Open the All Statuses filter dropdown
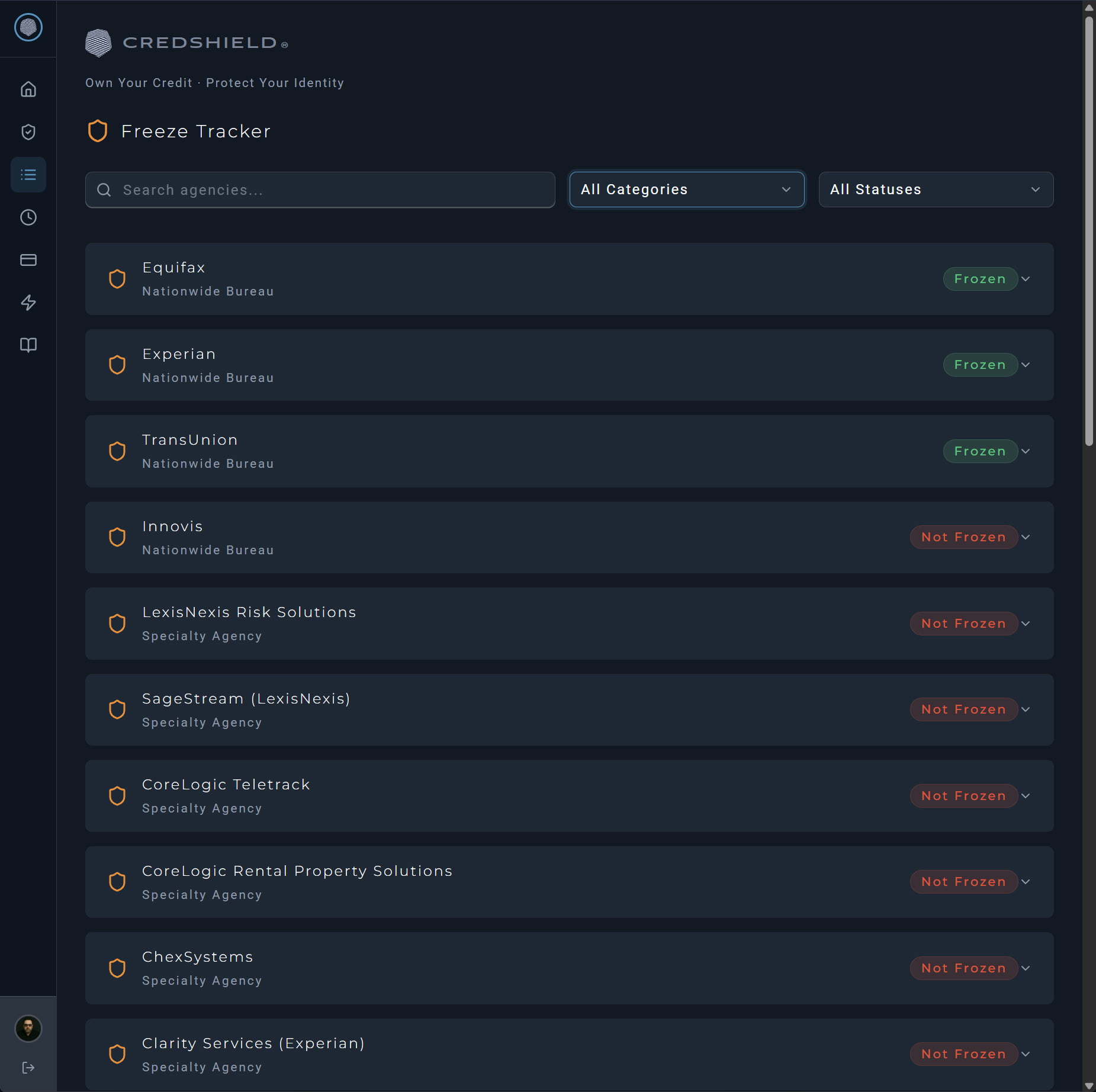 (x=936, y=190)
